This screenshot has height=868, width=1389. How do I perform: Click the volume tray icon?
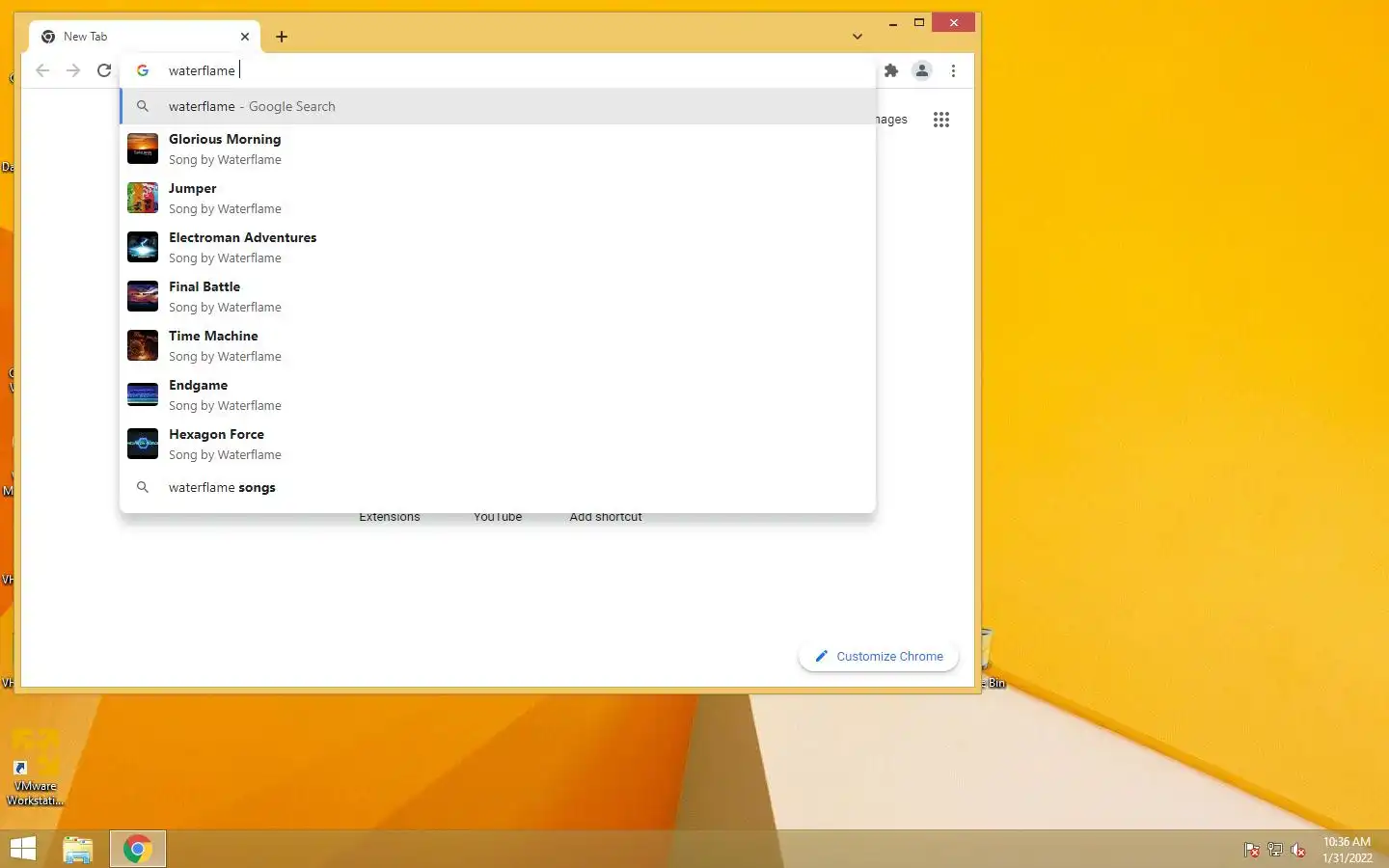(1298, 850)
